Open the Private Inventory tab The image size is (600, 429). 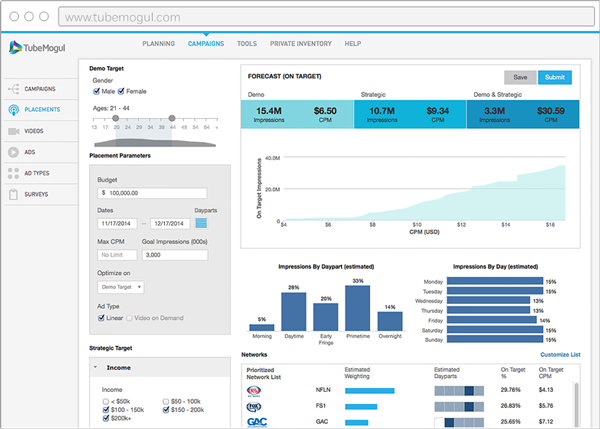pos(301,44)
